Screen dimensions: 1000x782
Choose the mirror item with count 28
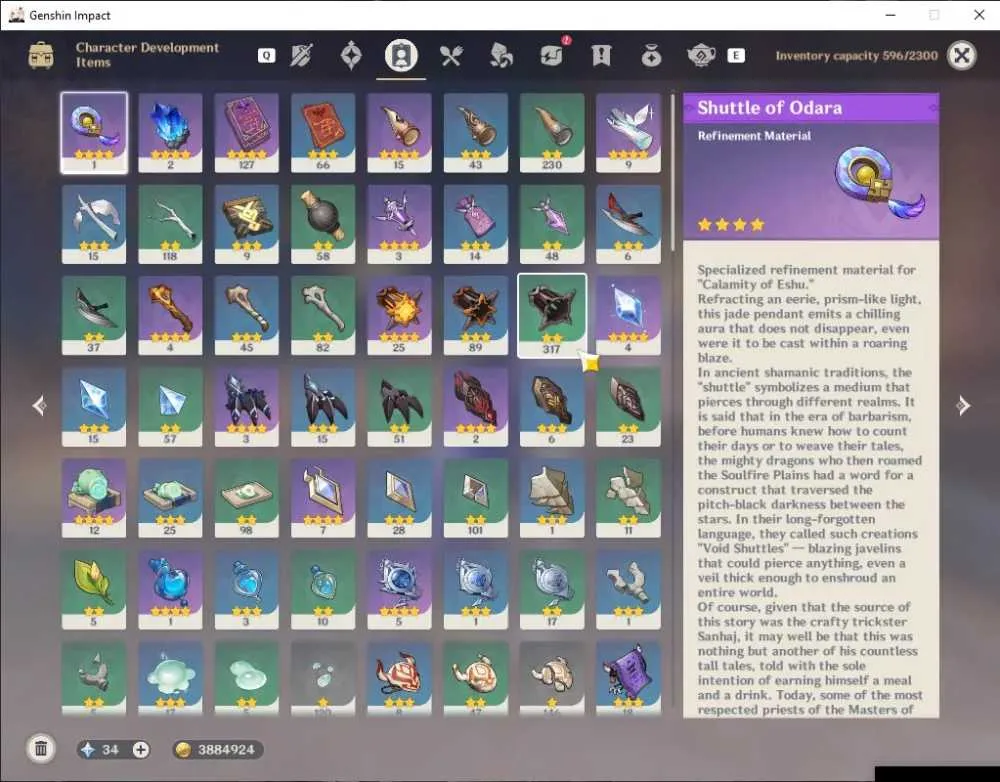pos(399,498)
